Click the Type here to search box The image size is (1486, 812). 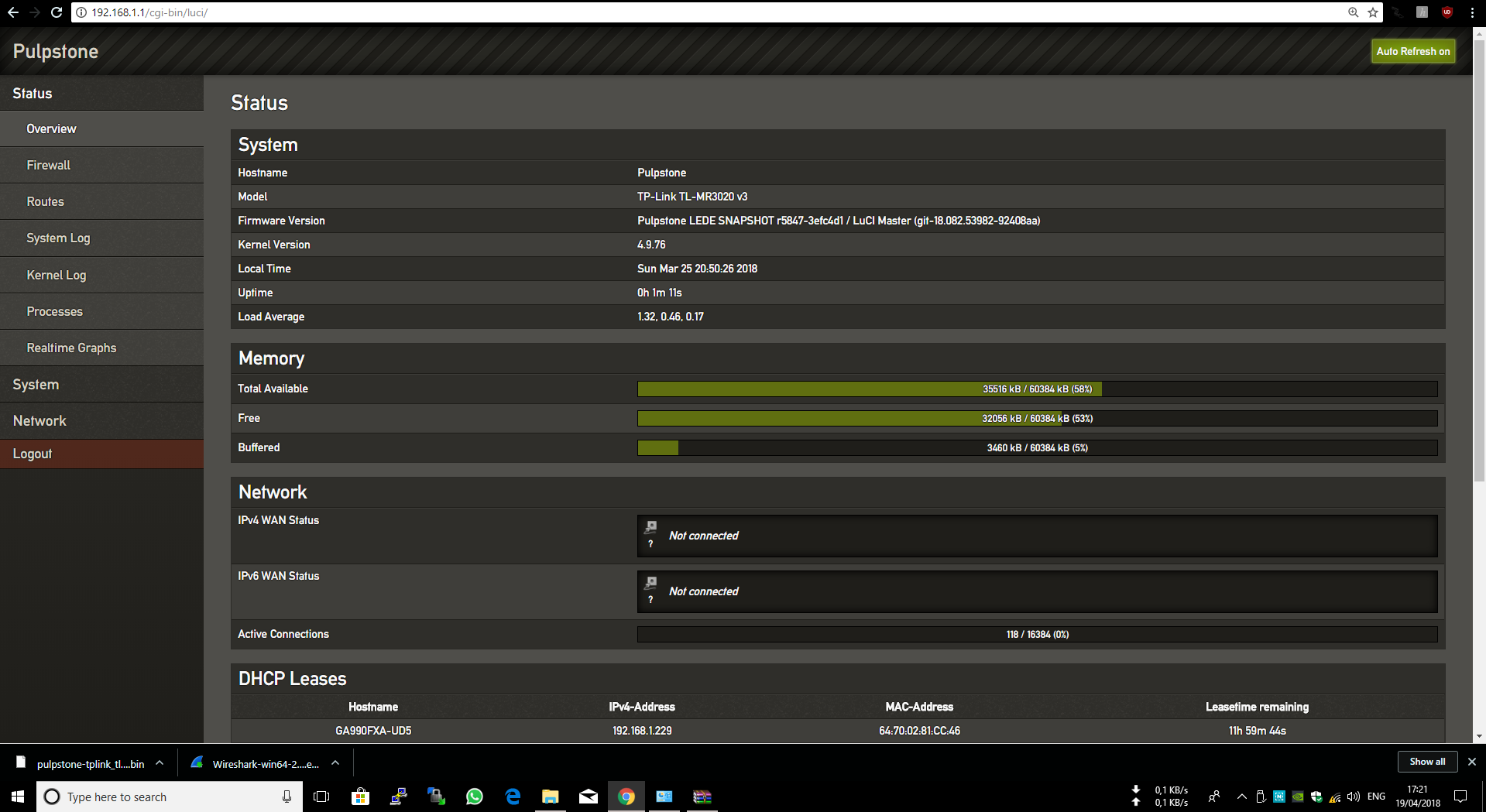[x=169, y=797]
